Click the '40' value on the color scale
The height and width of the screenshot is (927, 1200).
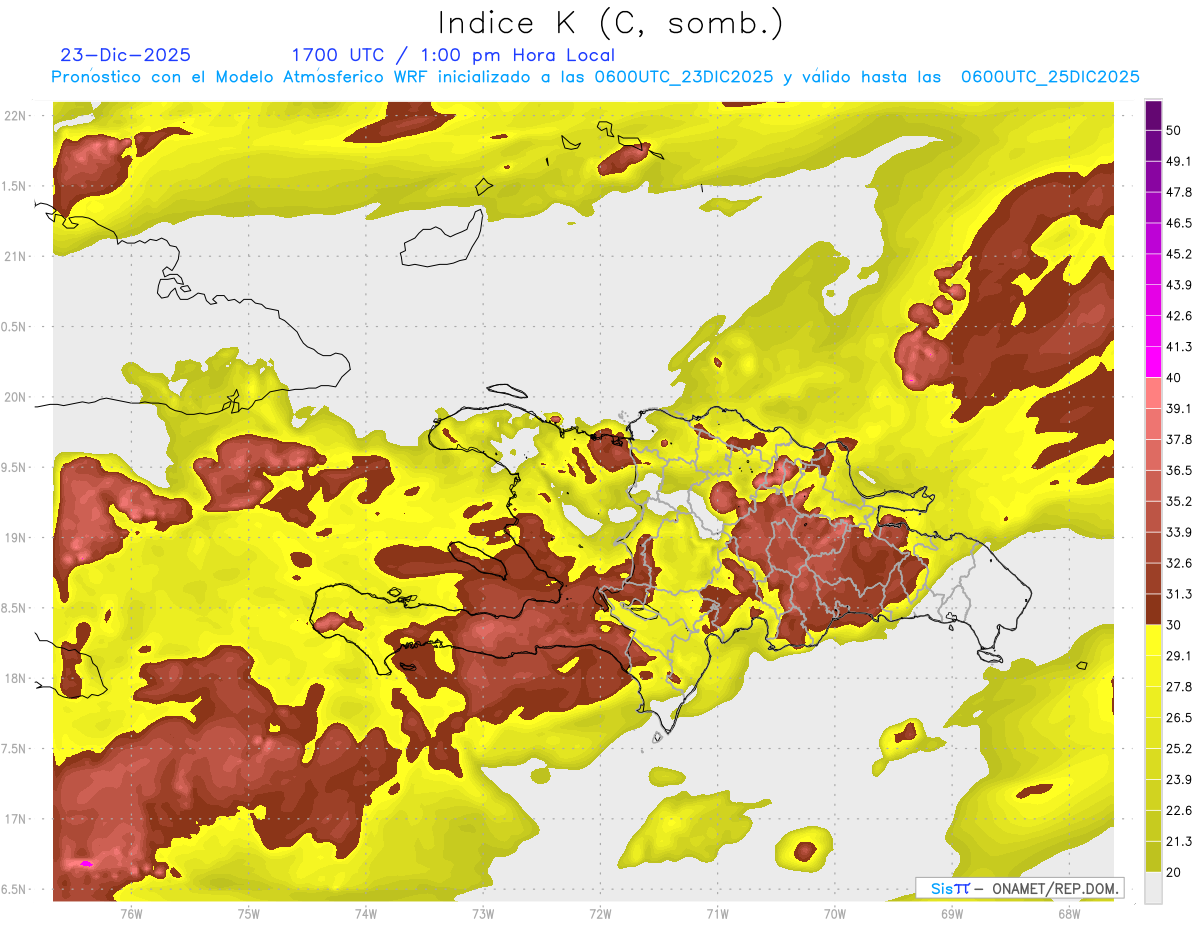click(1175, 378)
